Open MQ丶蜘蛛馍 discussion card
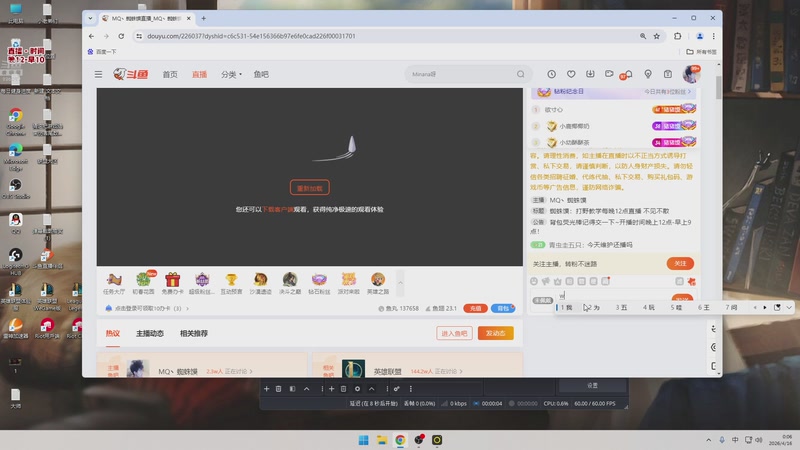The image size is (800, 450). coord(203,365)
